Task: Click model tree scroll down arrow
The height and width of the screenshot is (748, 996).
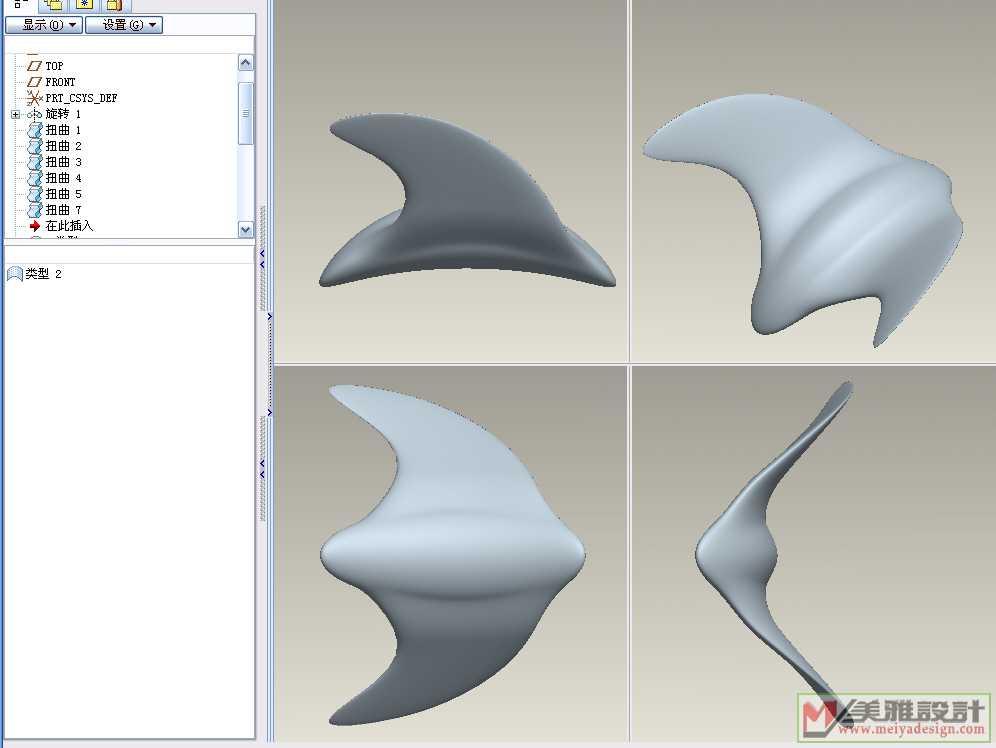Action: point(246,229)
